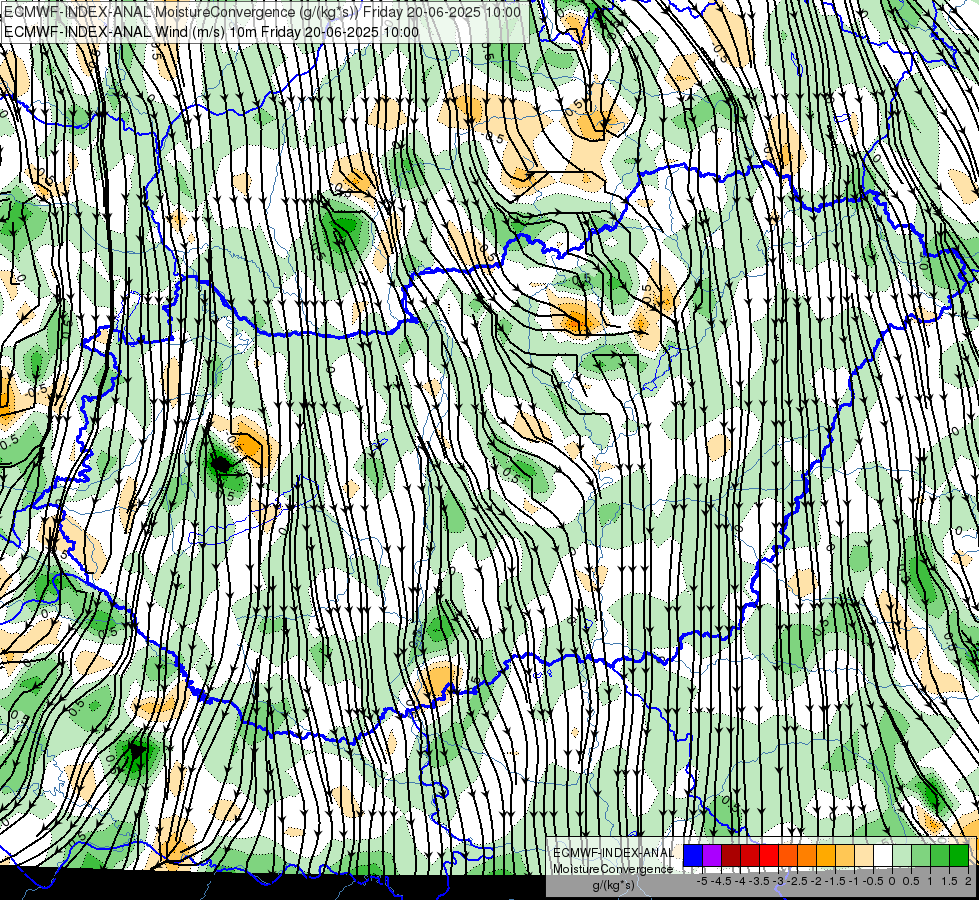Click the darkest green legend swatch

959,855
